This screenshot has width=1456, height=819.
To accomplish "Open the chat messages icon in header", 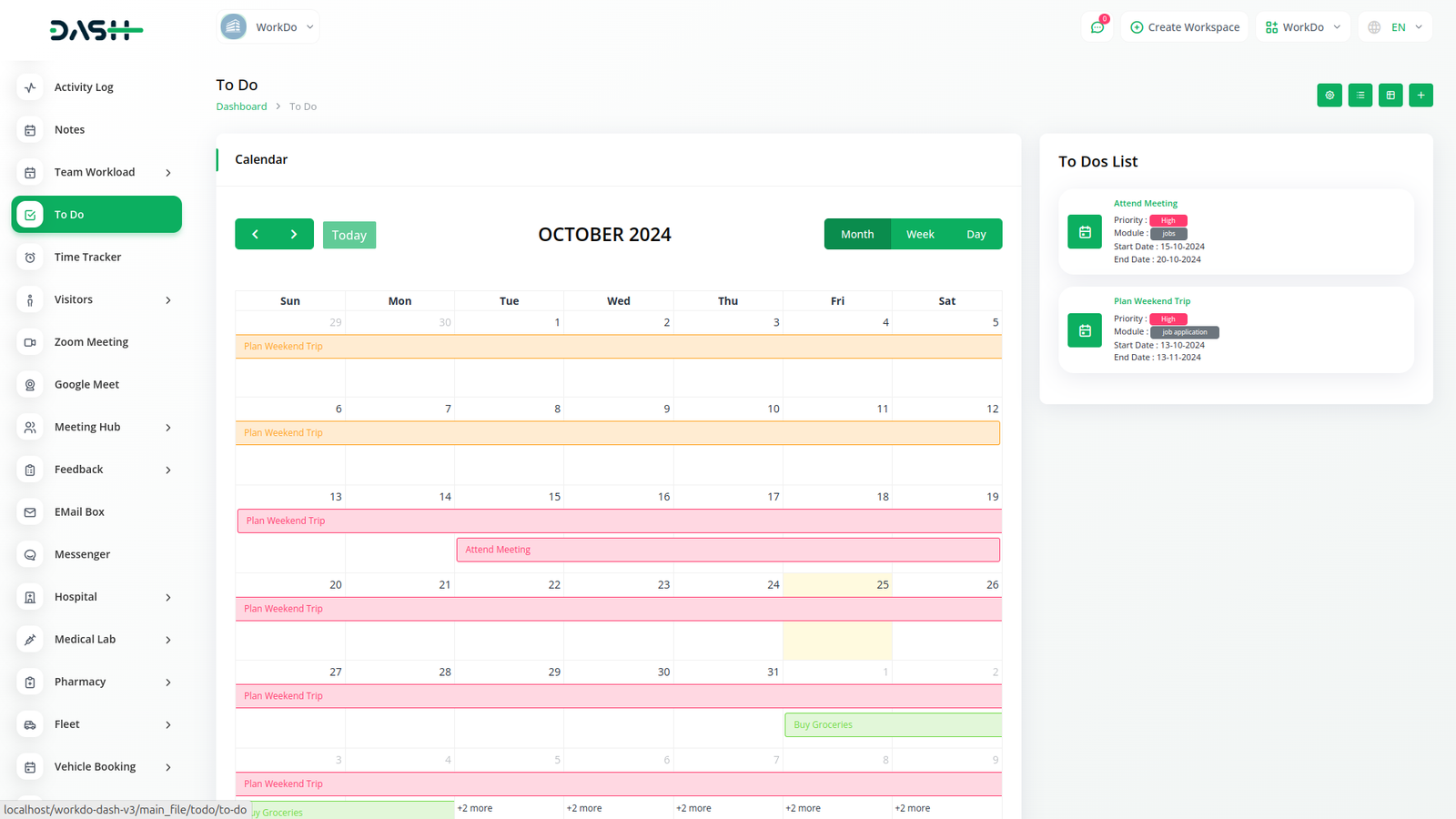I will [1097, 27].
